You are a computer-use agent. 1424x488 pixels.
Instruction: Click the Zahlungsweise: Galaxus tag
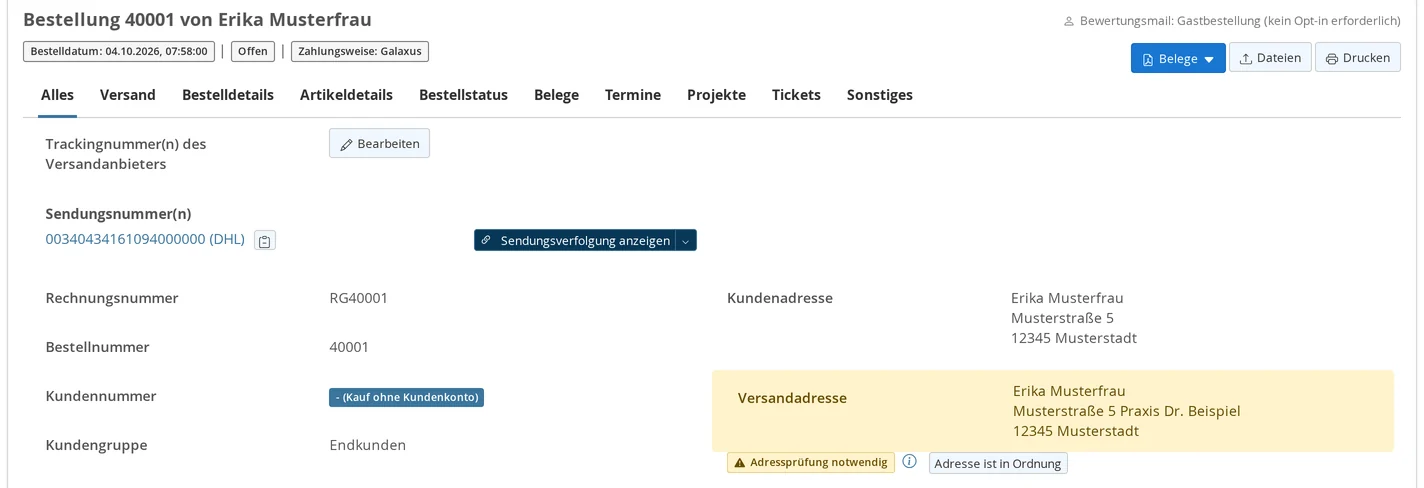[360, 51]
